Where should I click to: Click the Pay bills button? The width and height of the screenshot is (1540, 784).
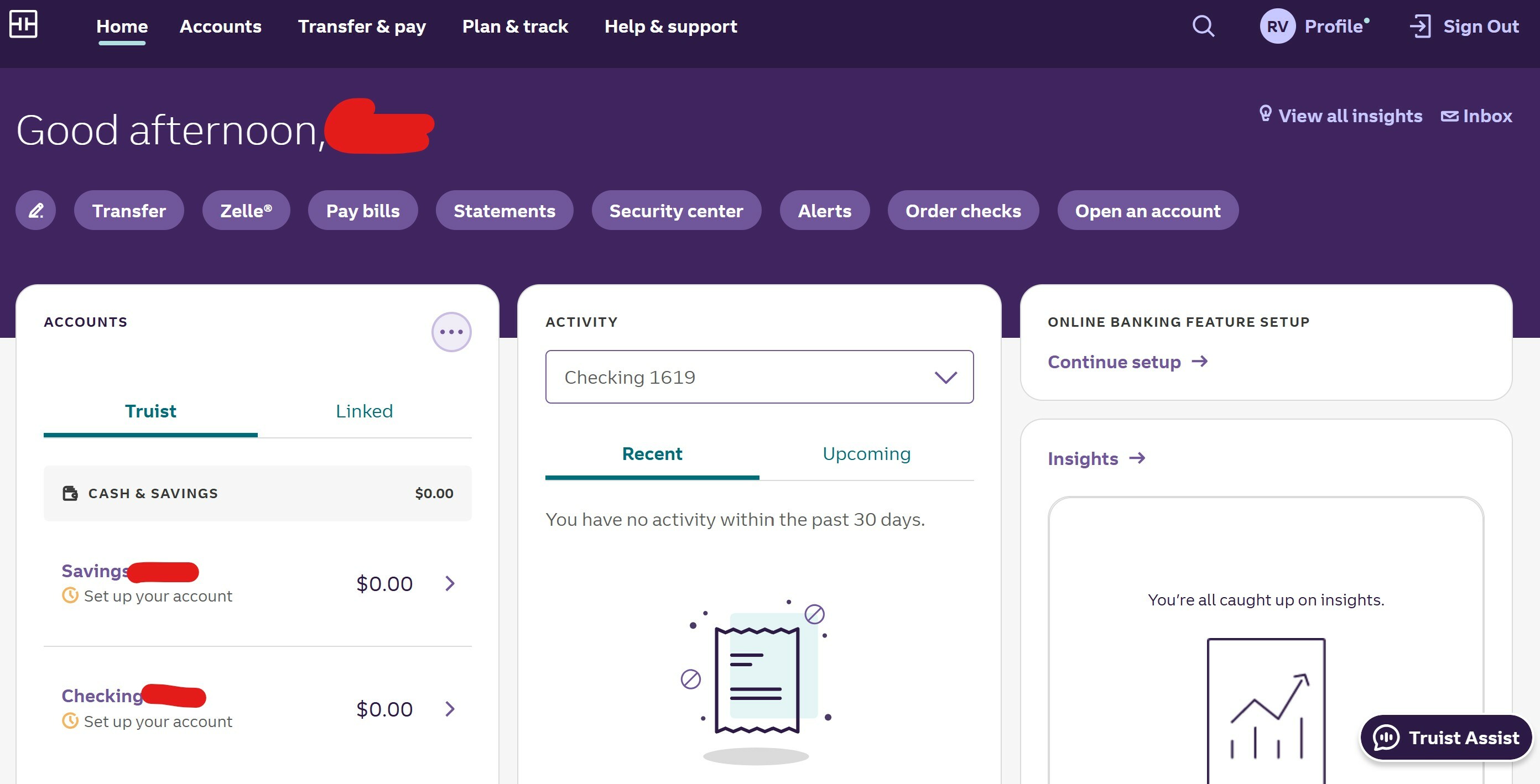pos(363,210)
